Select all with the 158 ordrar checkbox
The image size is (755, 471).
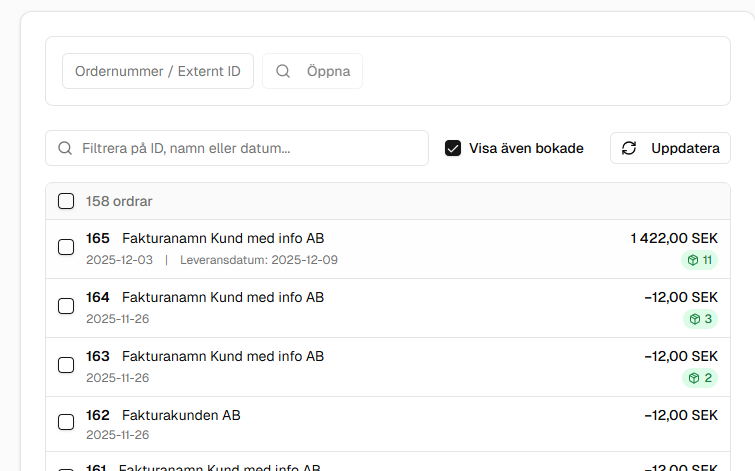click(x=66, y=201)
